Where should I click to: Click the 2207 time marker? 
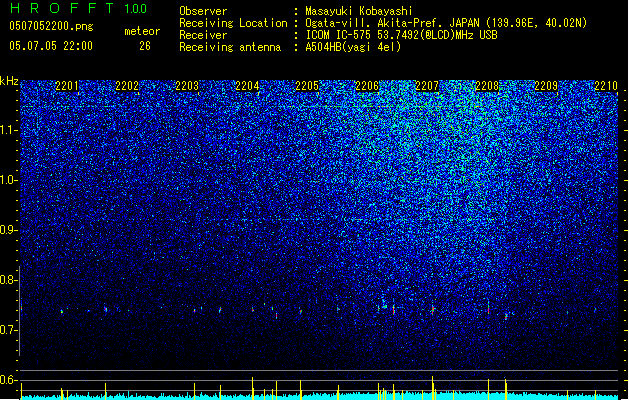click(427, 86)
